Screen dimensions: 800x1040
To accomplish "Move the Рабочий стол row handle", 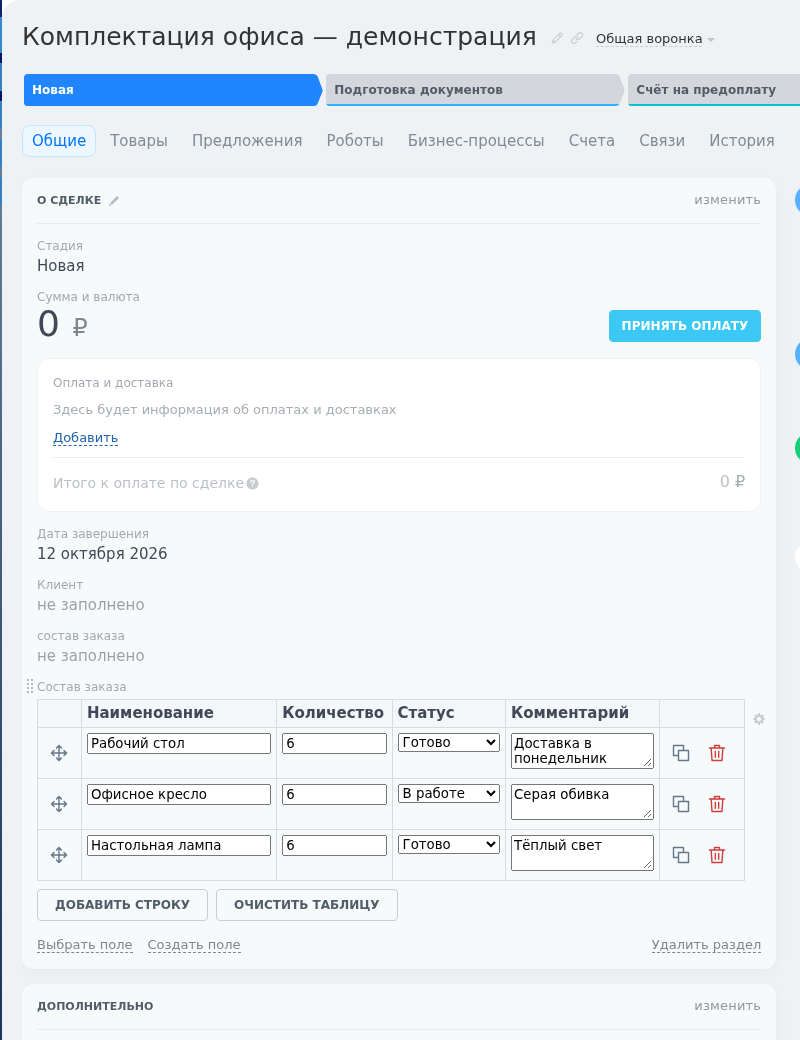I will point(59,753).
